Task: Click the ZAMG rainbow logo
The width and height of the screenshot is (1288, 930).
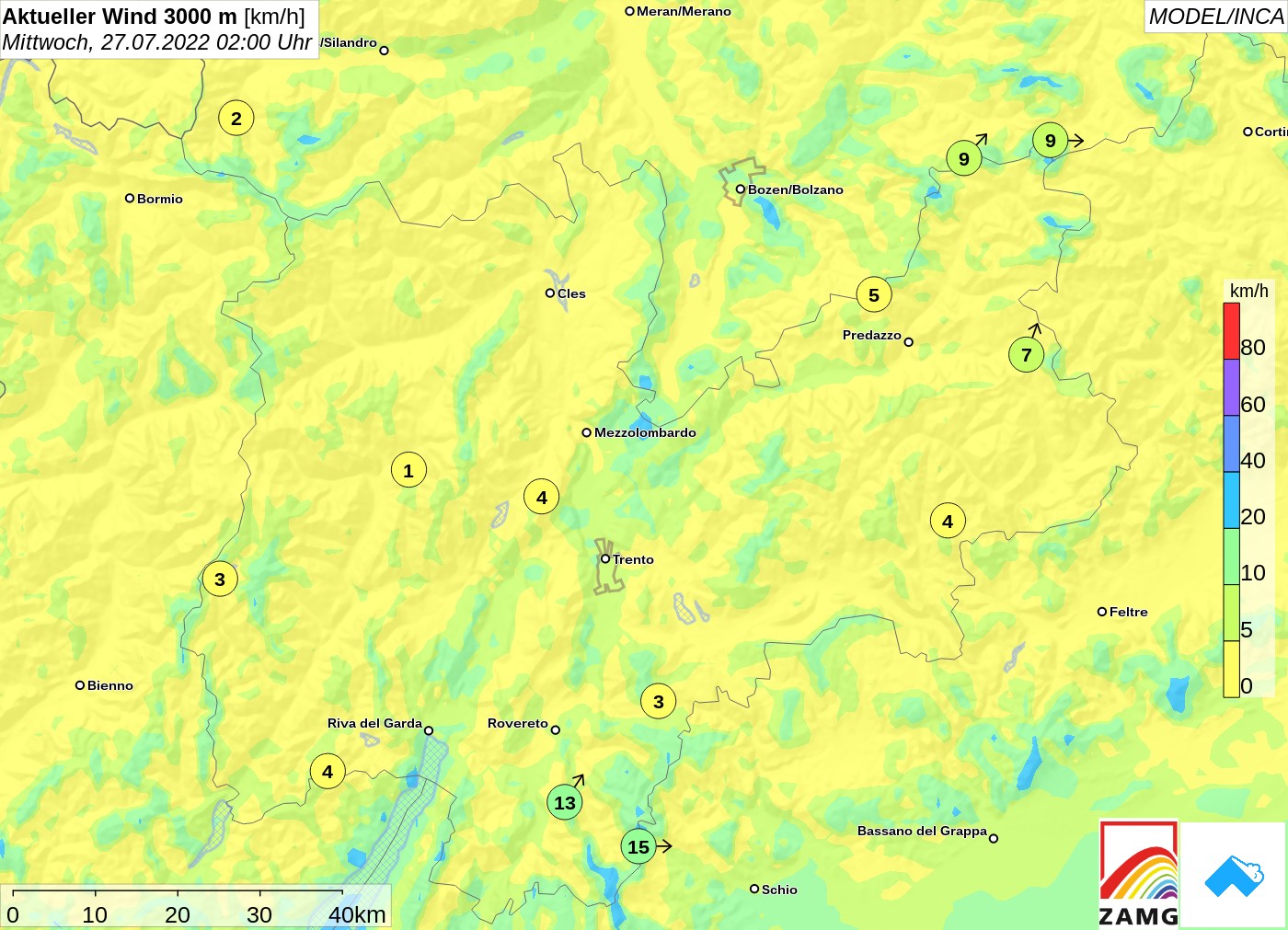Action: tap(1139, 874)
